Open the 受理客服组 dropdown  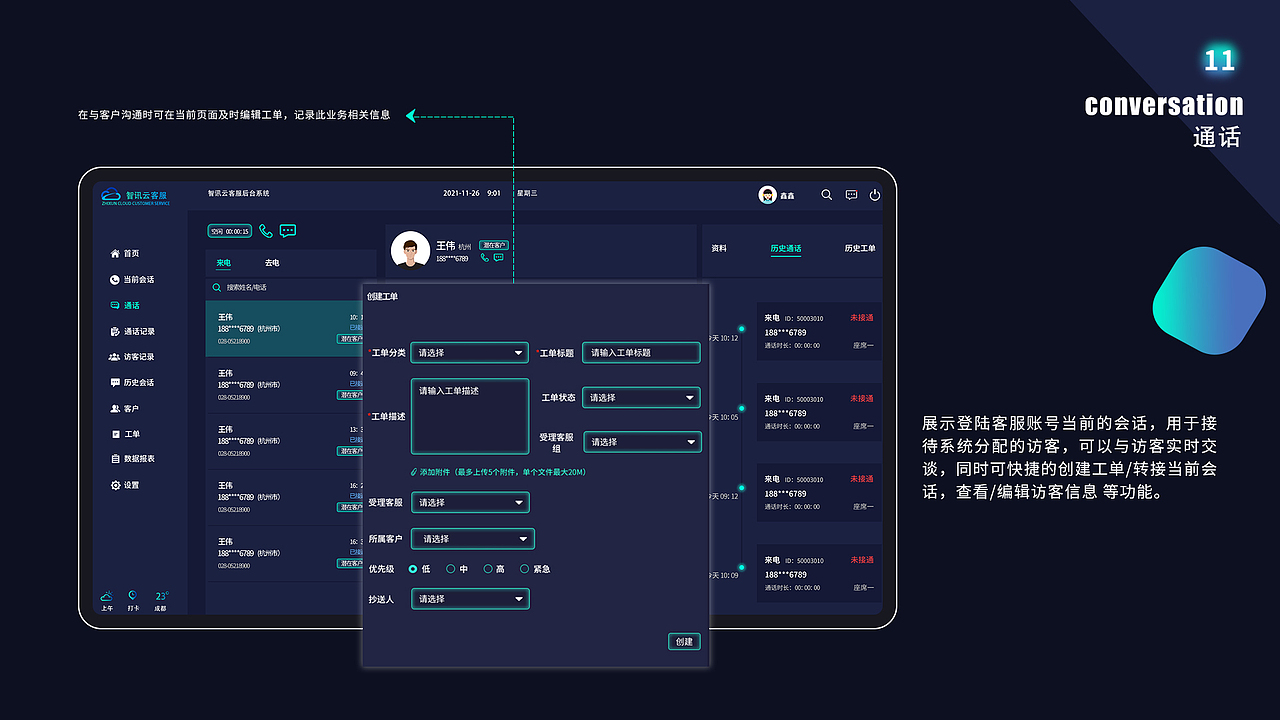pyautogui.click(x=643, y=442)
